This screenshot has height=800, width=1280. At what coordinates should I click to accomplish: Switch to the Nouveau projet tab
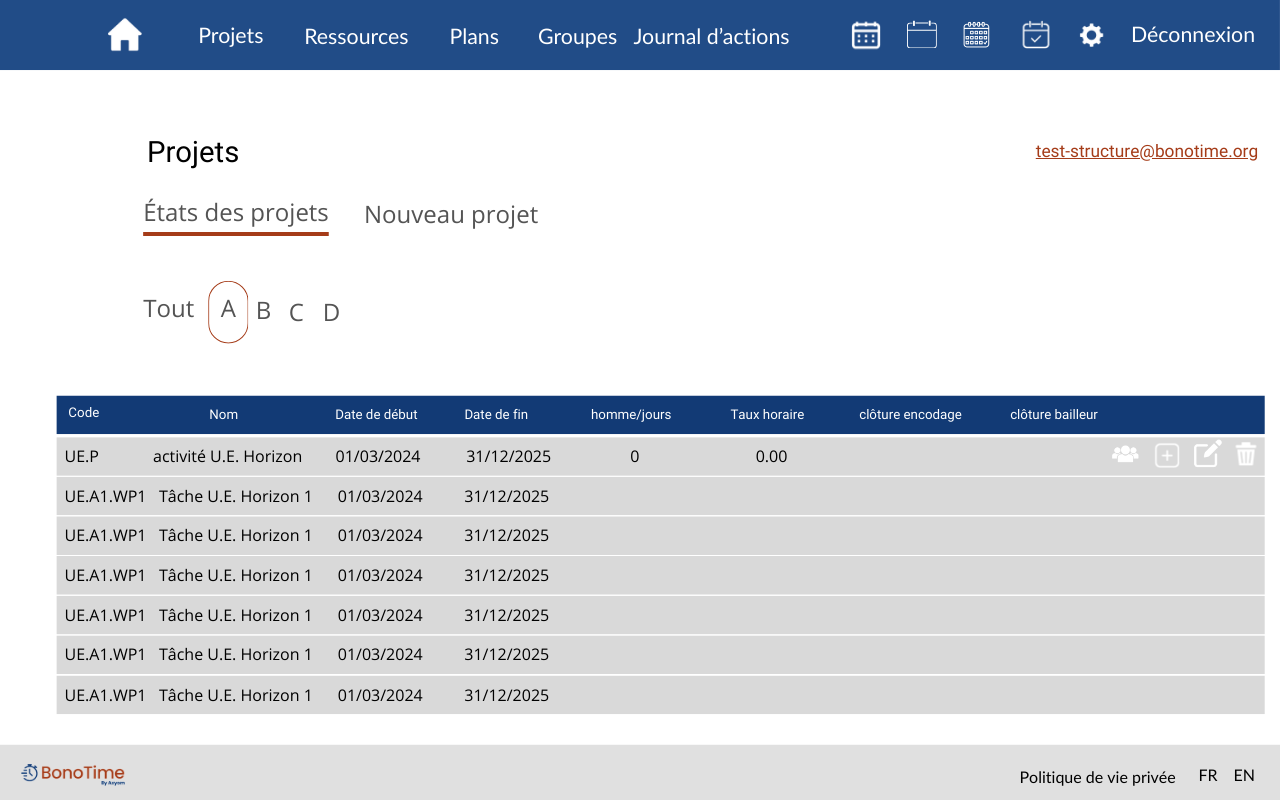[x=451, y=215]
